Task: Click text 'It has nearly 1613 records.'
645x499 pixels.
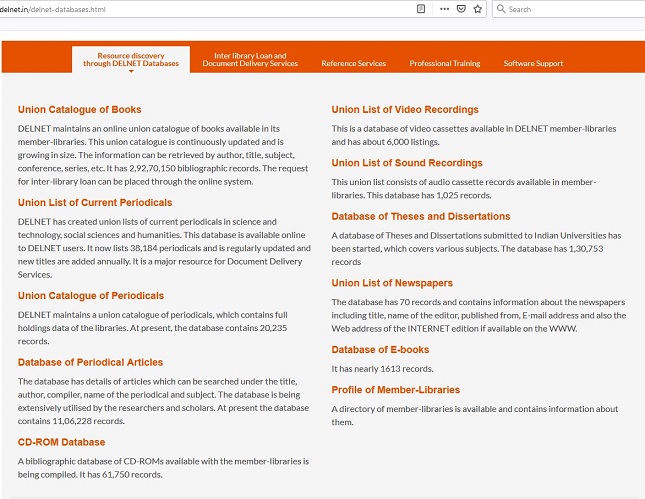Action: [x=383, y=369]
